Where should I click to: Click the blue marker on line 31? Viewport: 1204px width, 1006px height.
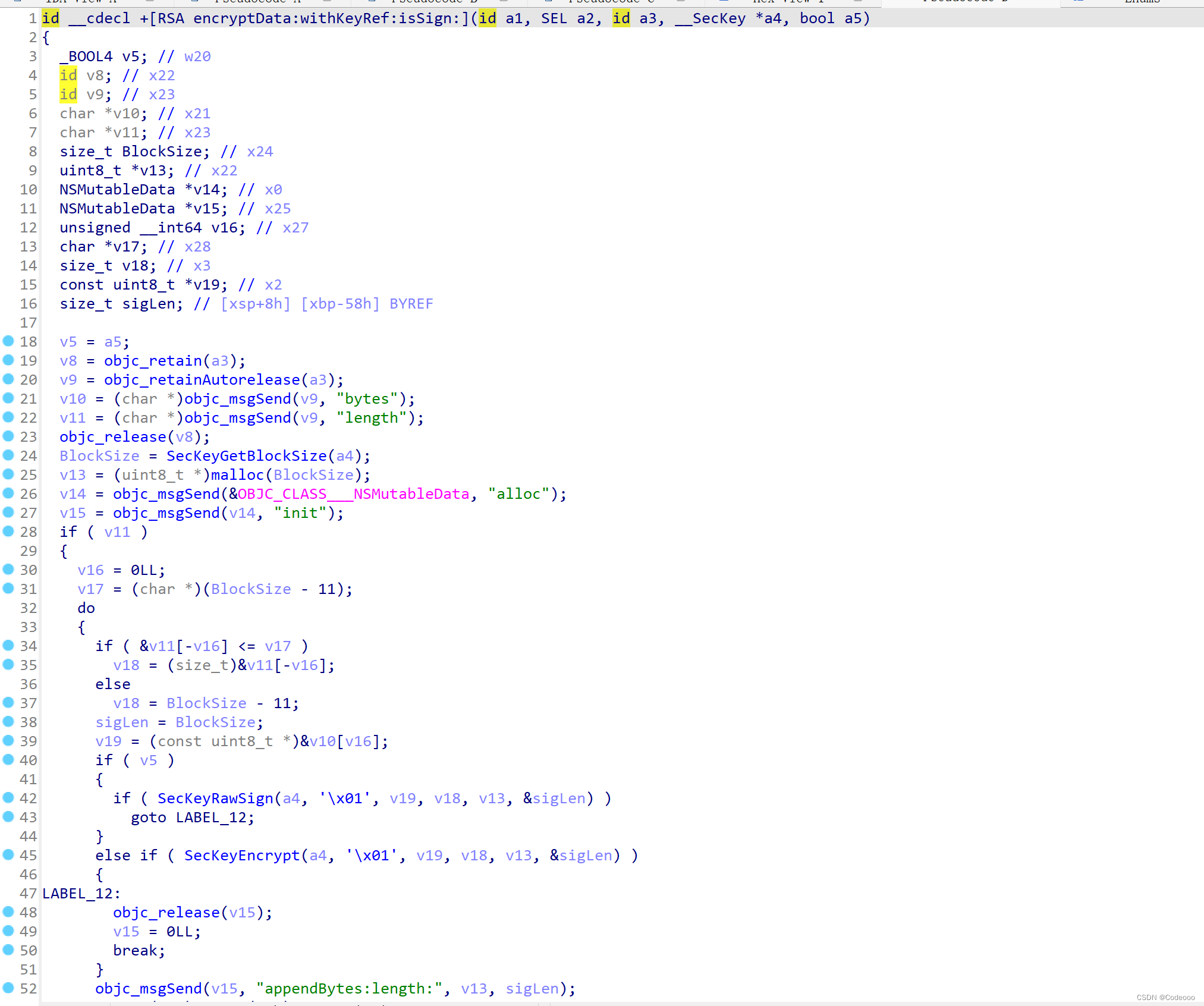click(8, 588)
